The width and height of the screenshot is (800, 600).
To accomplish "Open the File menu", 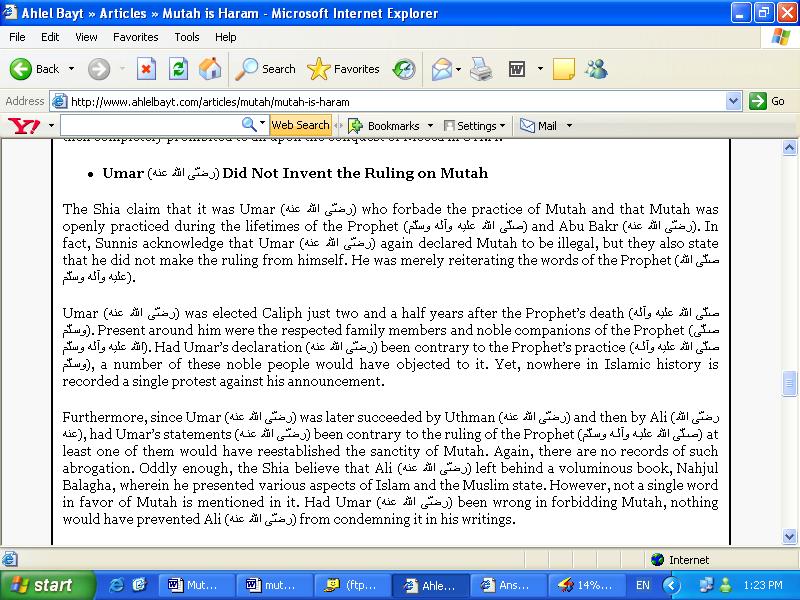I will tap(17, 37).
